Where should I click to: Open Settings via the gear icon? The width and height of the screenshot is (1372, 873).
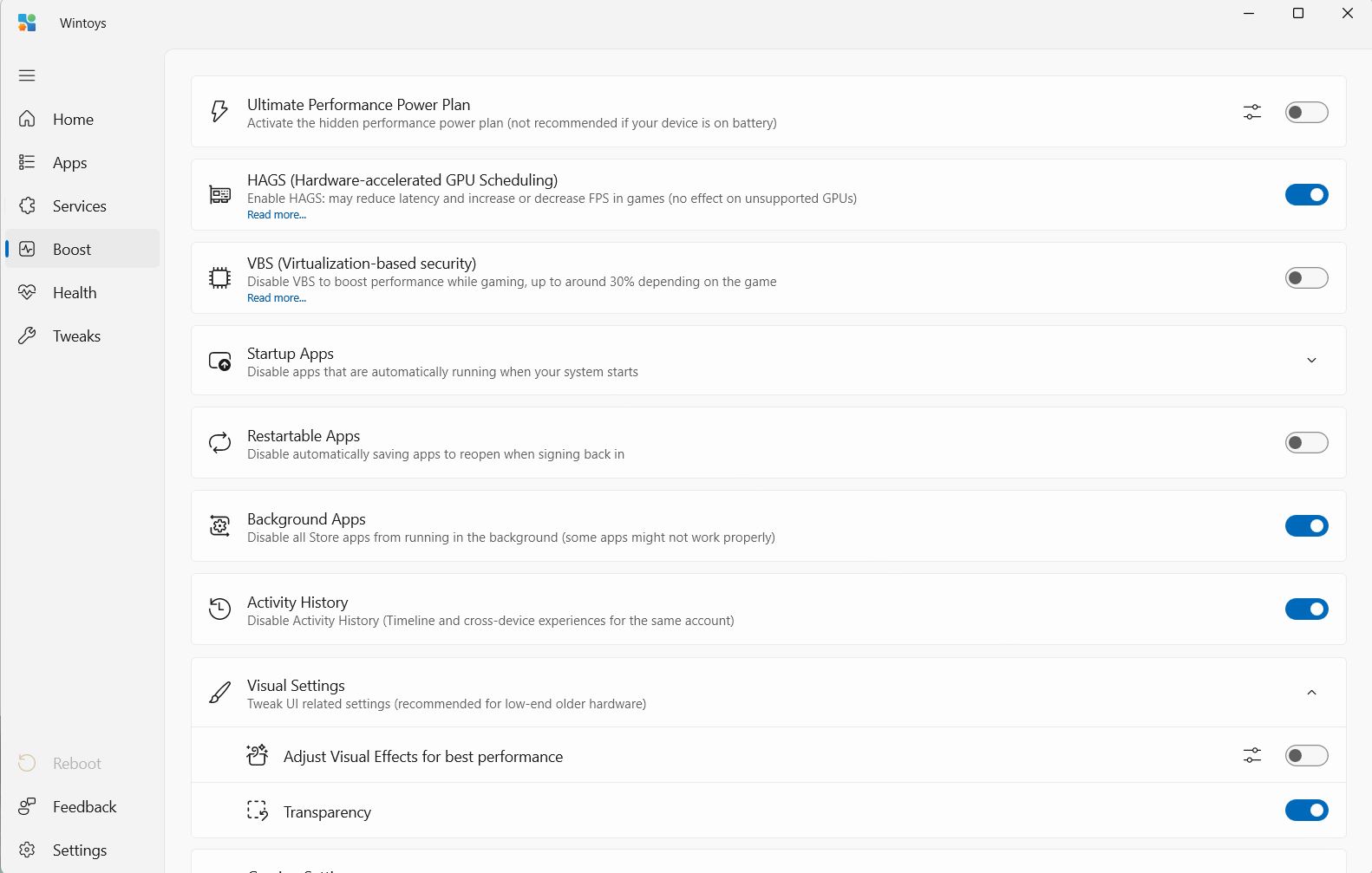27,850
